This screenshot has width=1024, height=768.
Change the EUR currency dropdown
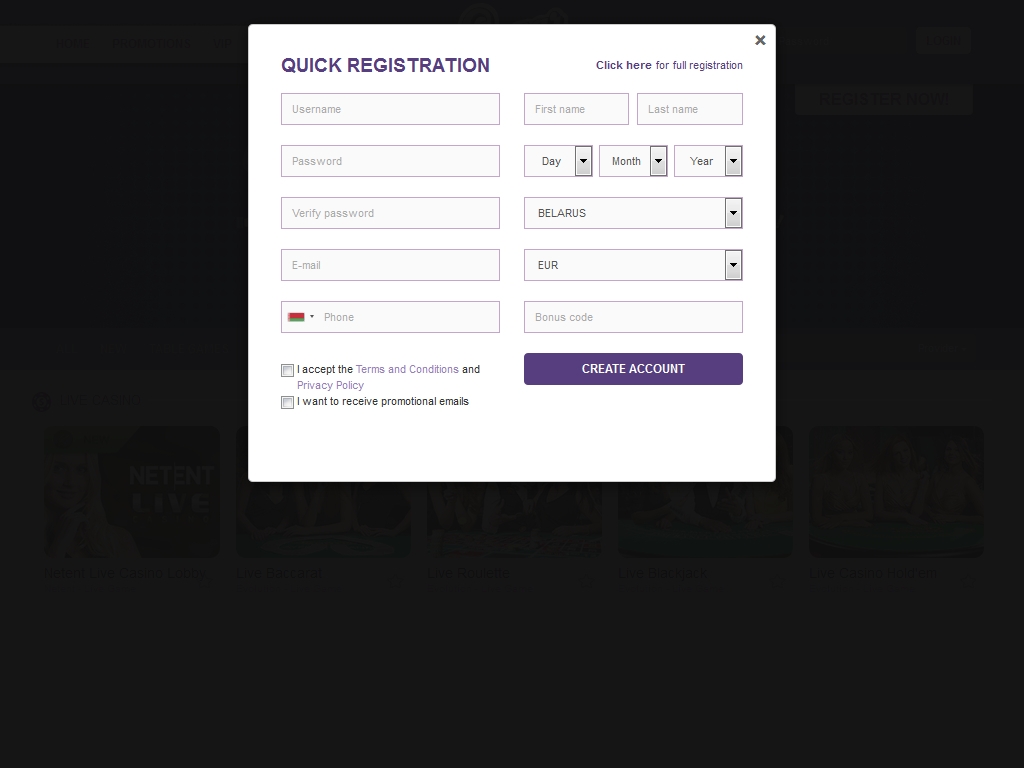click(x=633, y=265)
